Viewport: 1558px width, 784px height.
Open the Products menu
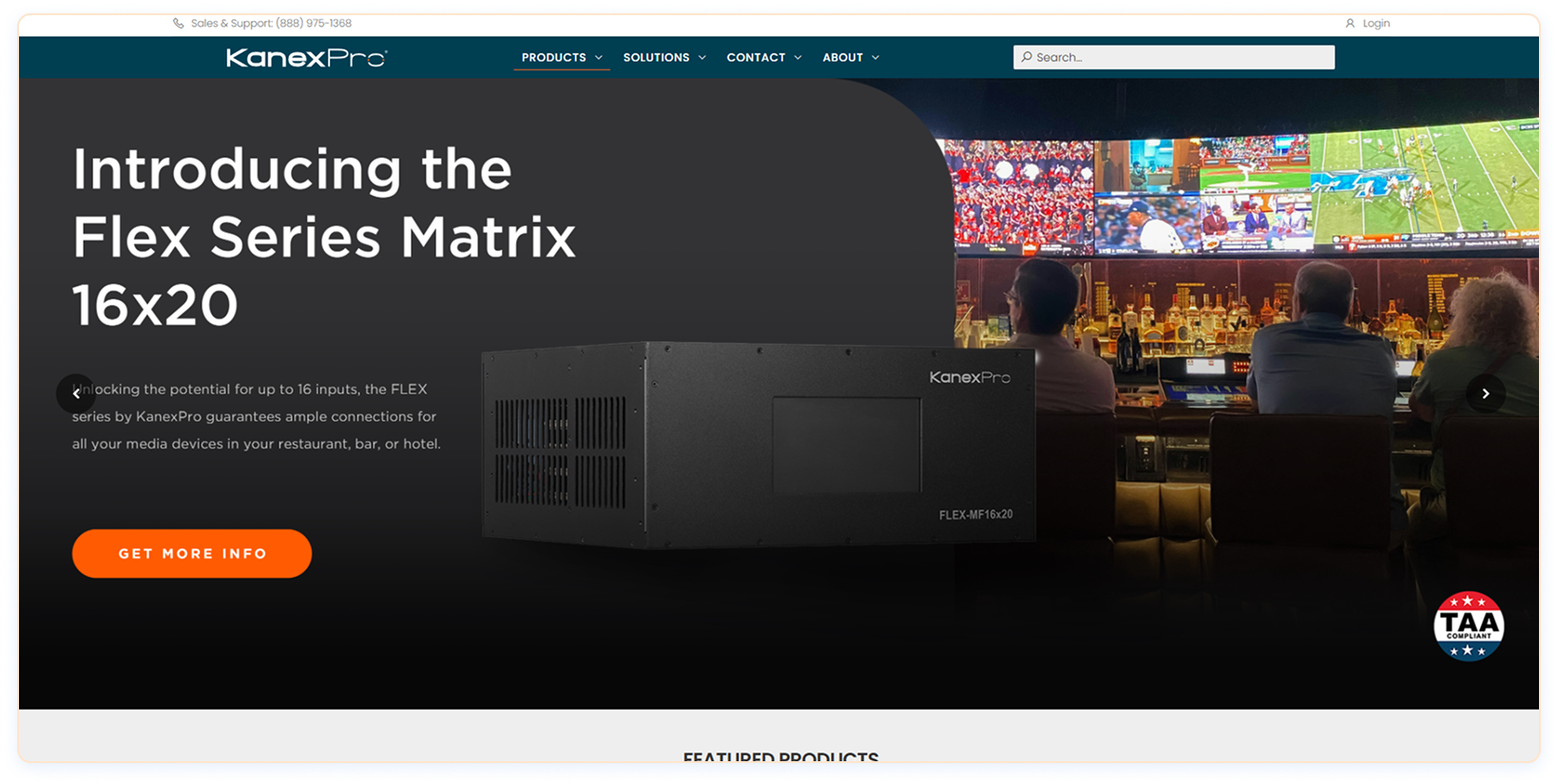pos(553,58)
